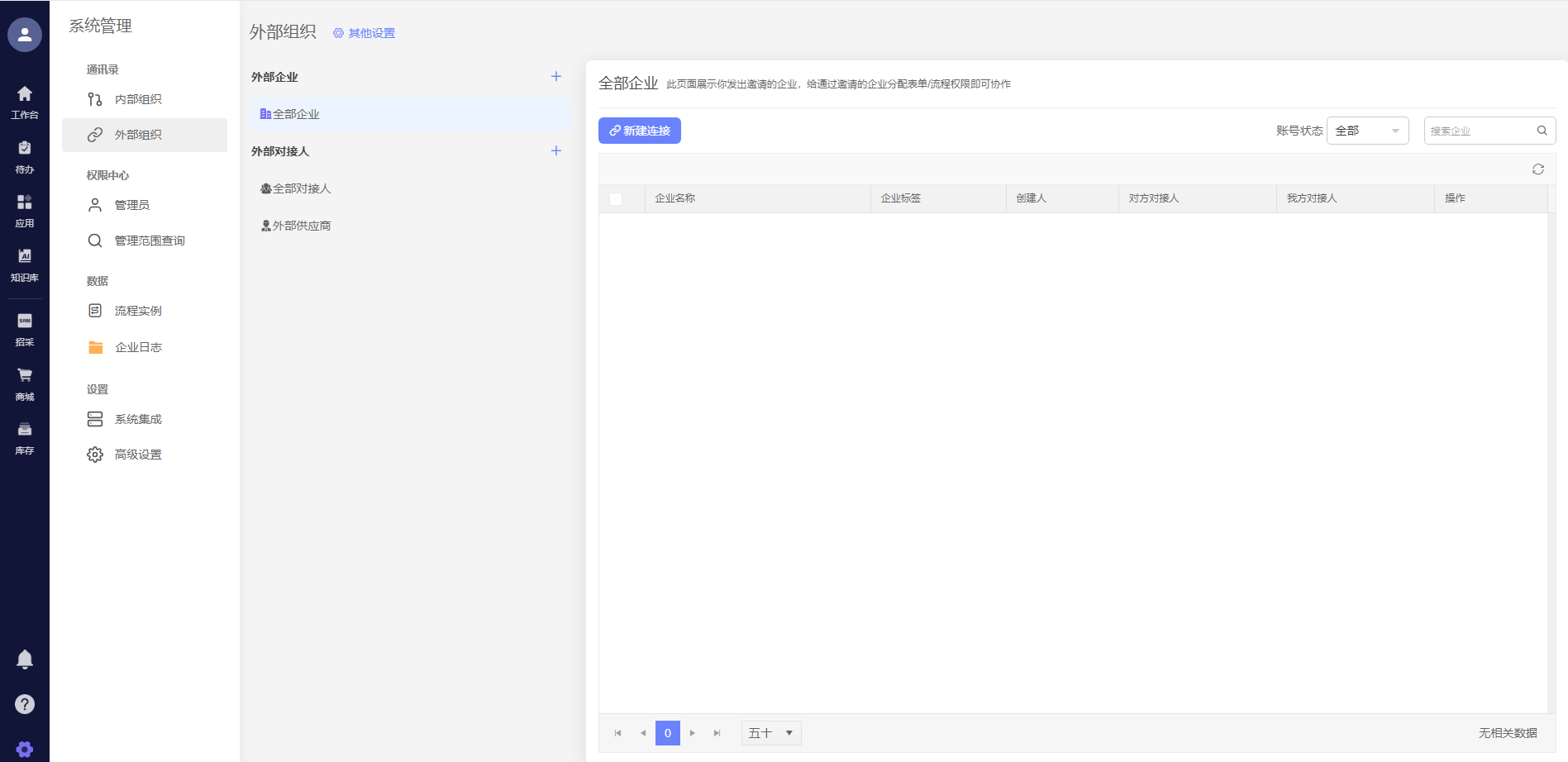The width and height of the screenshot is (1568, 762).
Task: Open the 待办 tasks icon
Action: (x=25, y=155)
